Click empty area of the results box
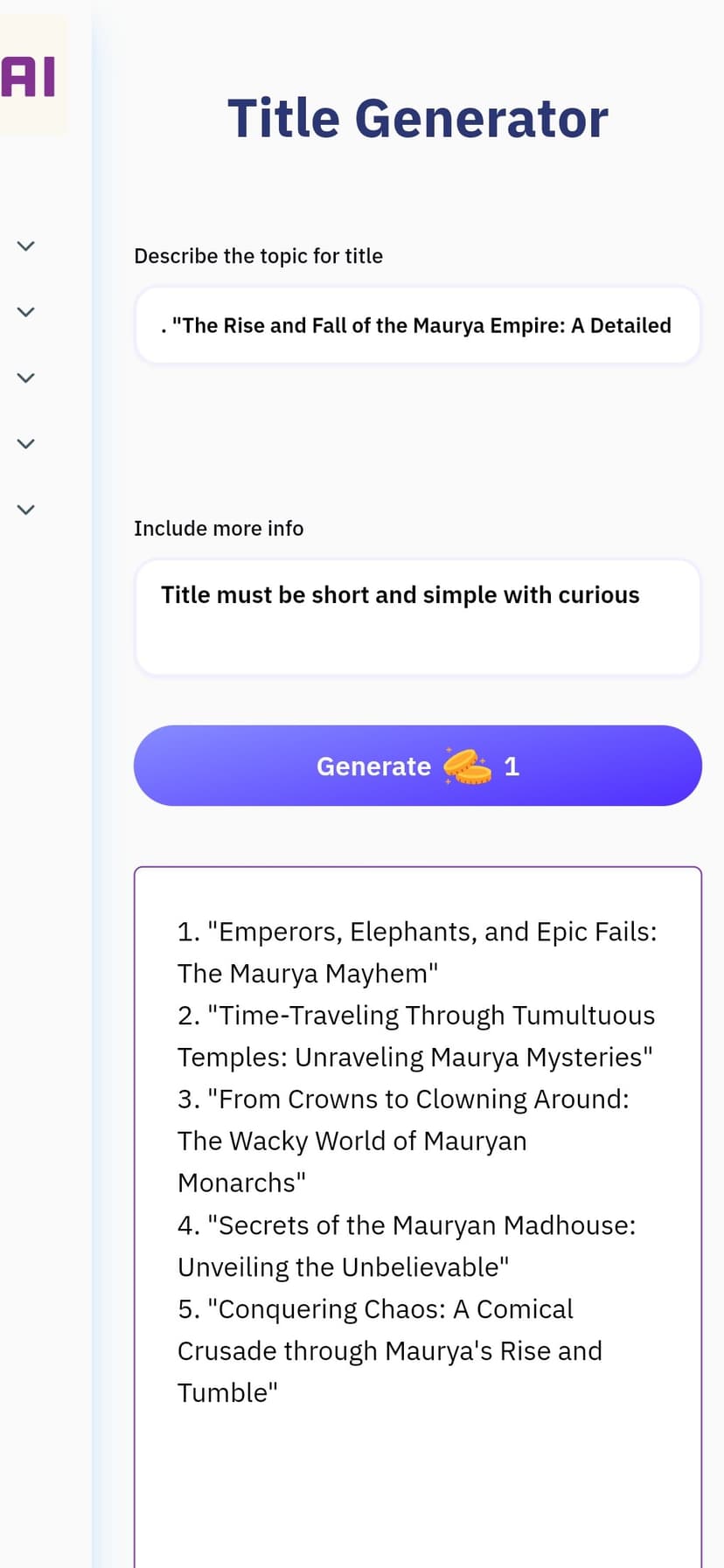724x1568 pixels. tap(418, 1486)
